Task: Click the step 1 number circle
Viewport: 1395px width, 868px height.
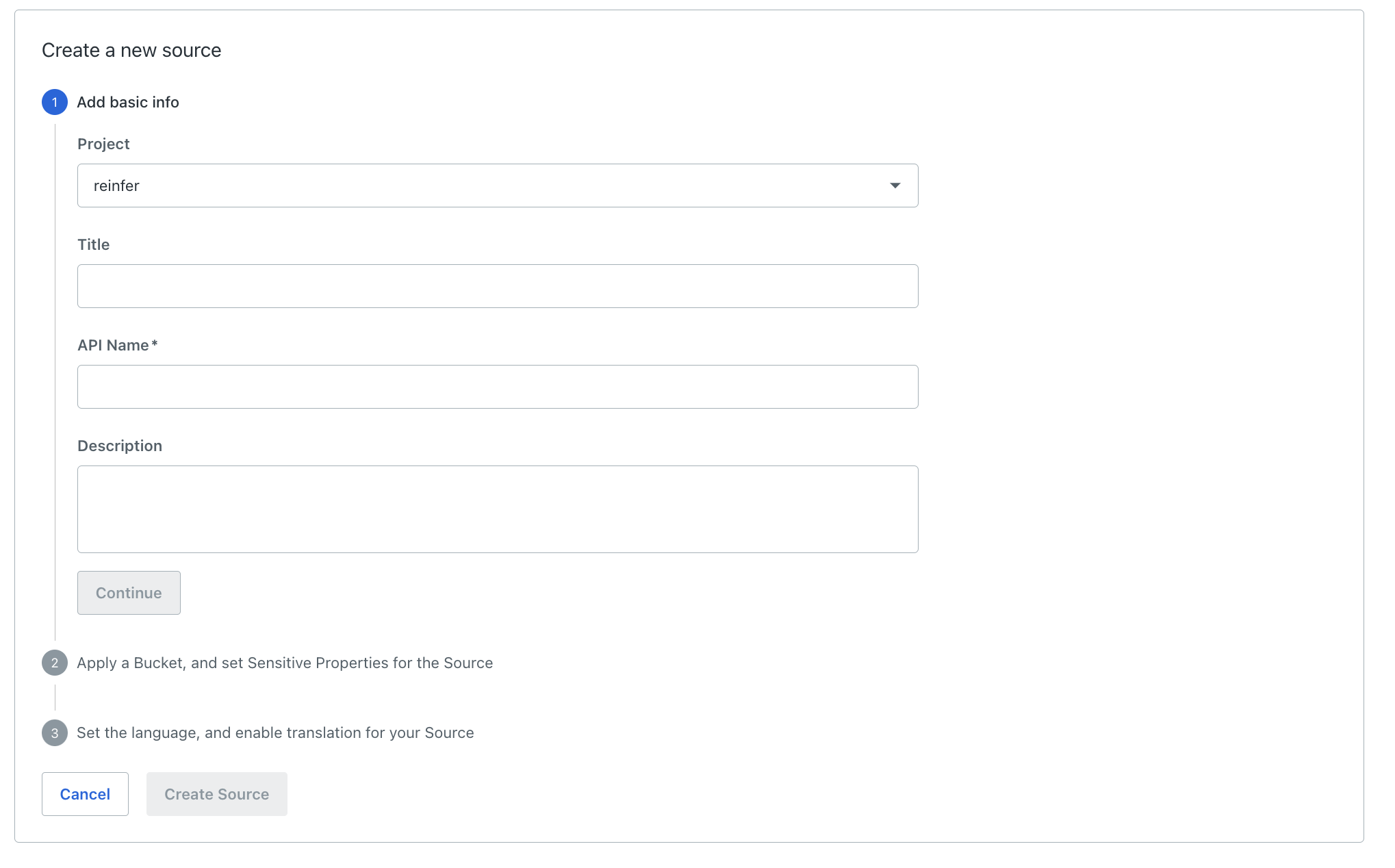Action: pyautogui.click(x=55, y=102)
